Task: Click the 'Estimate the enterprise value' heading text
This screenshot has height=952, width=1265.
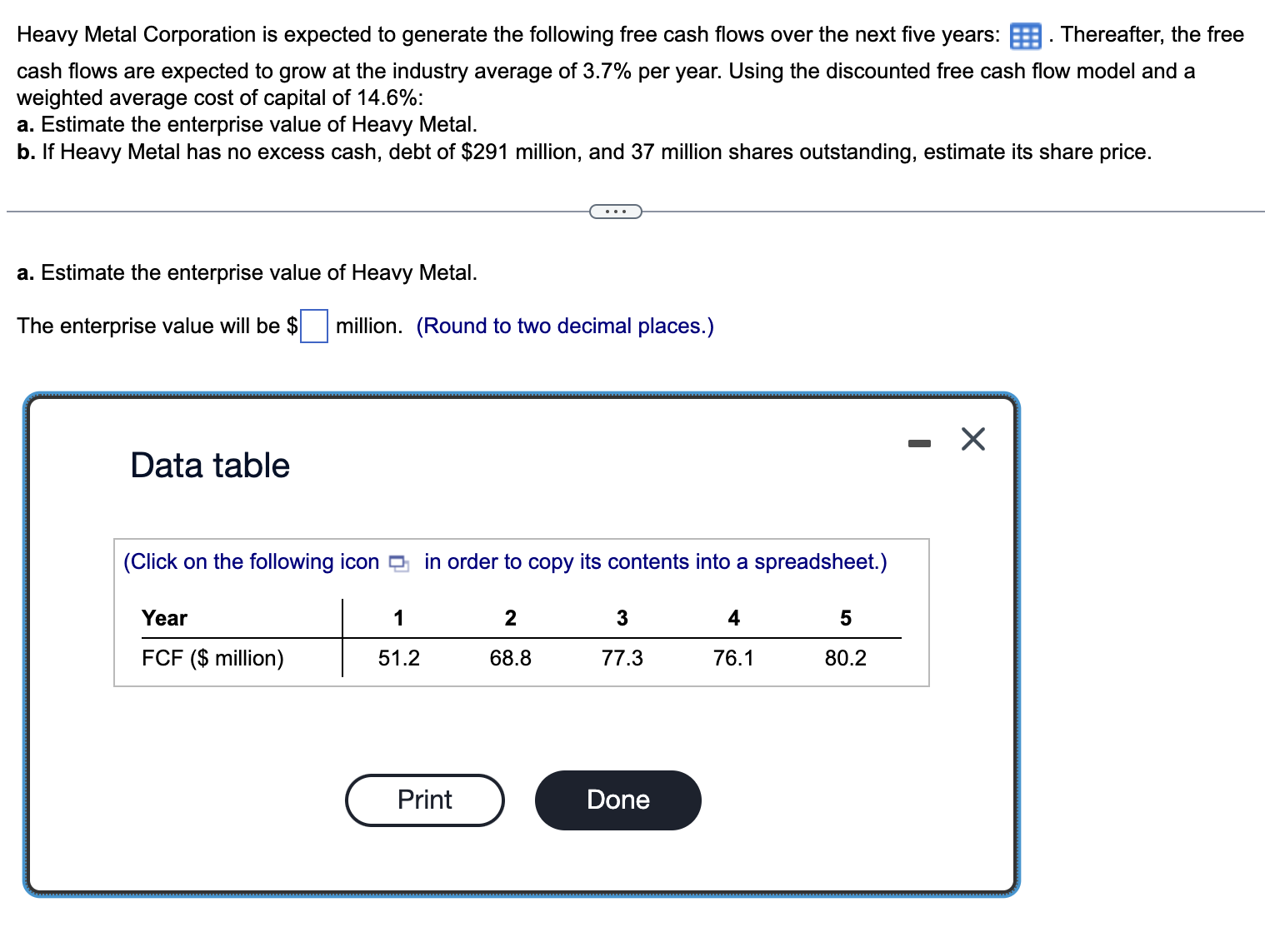Action: 247,272
